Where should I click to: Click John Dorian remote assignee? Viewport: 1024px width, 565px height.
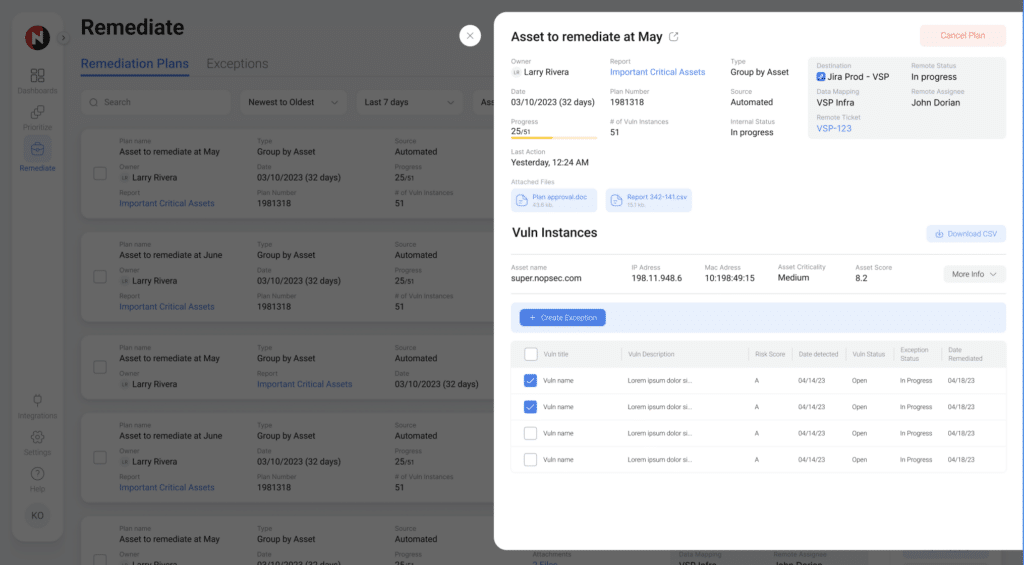tap(936, 103)
